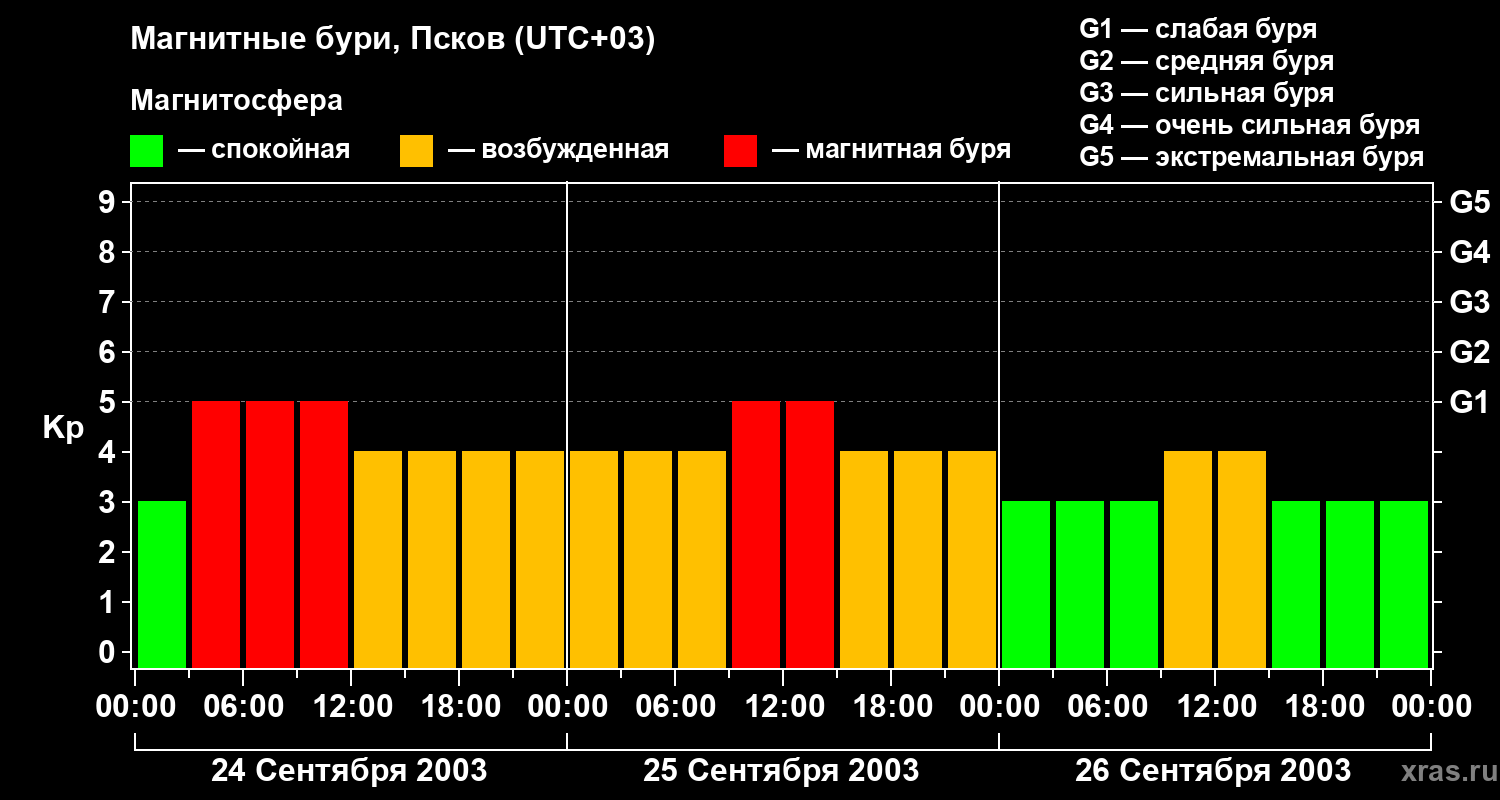Click the red 03:00–06:00 bar on 24 Сентября

(216, 535)
